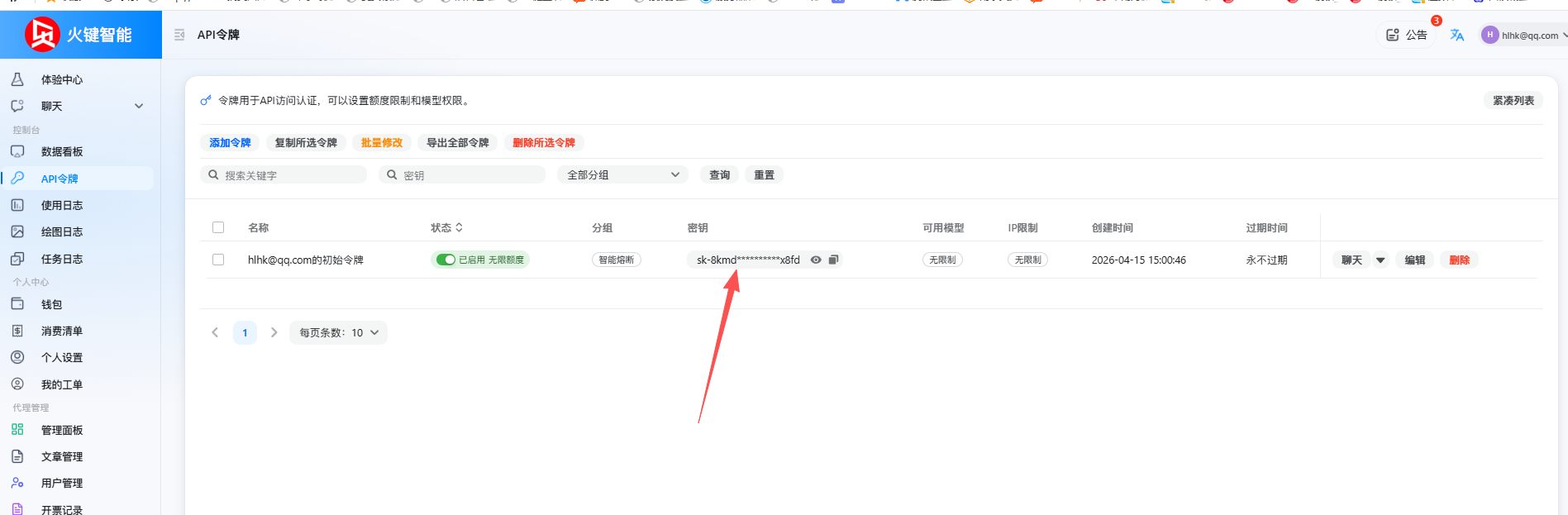
Task: Open 个人设置 menu item
Action: [62, 357]
